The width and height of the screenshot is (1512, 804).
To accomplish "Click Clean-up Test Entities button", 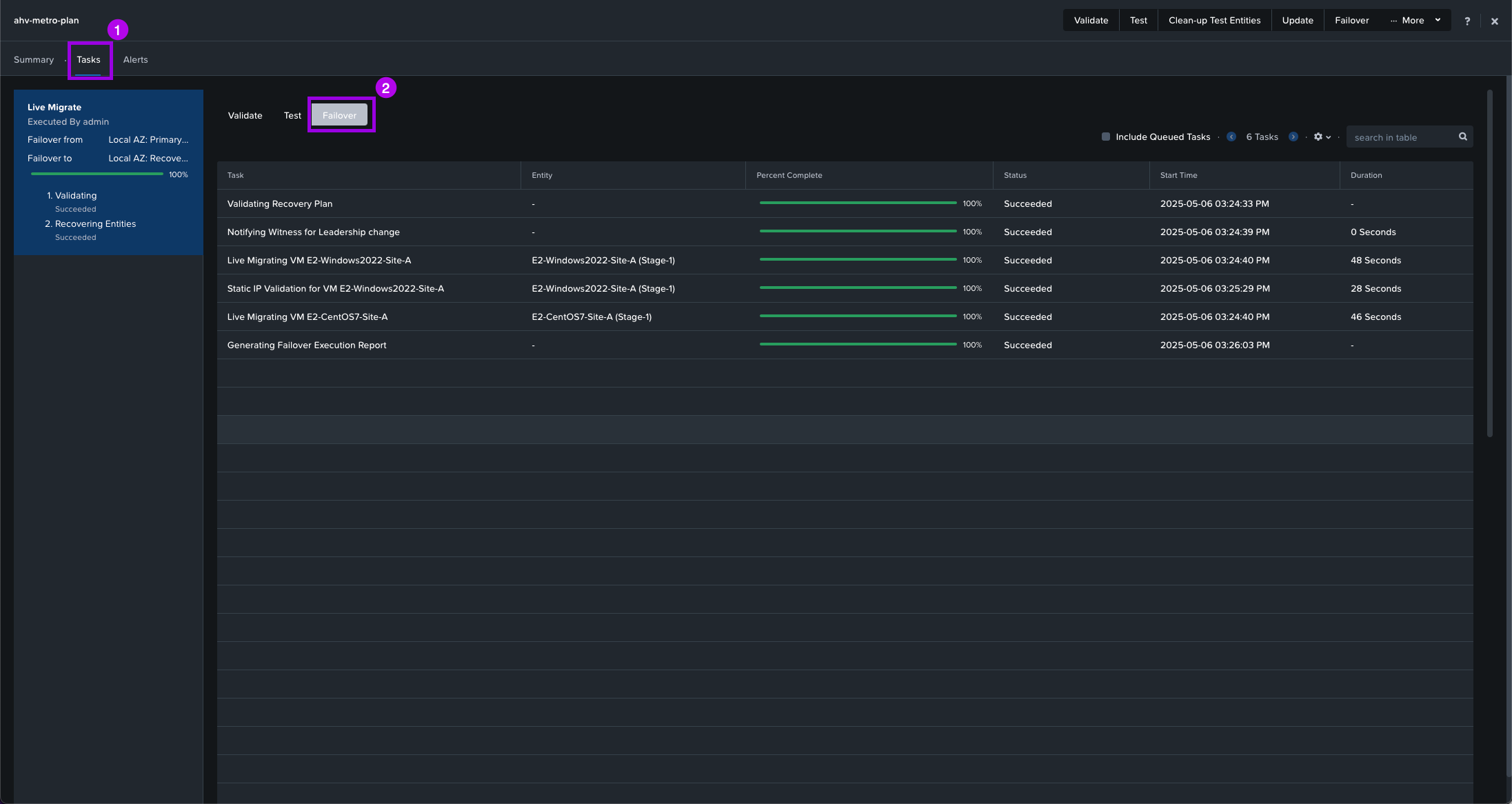I will click(x=1215, y=20).
